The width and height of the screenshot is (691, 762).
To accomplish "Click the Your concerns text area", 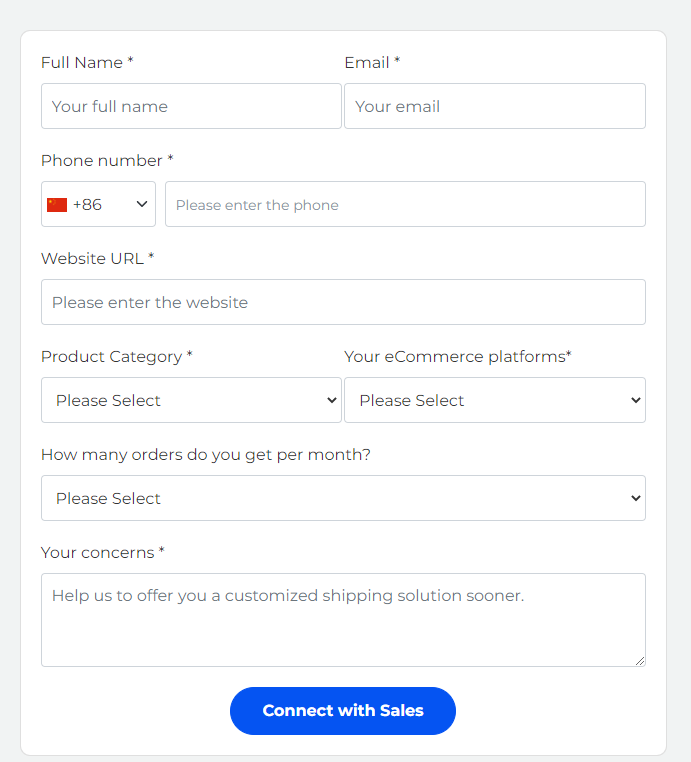I will [343, 620].
